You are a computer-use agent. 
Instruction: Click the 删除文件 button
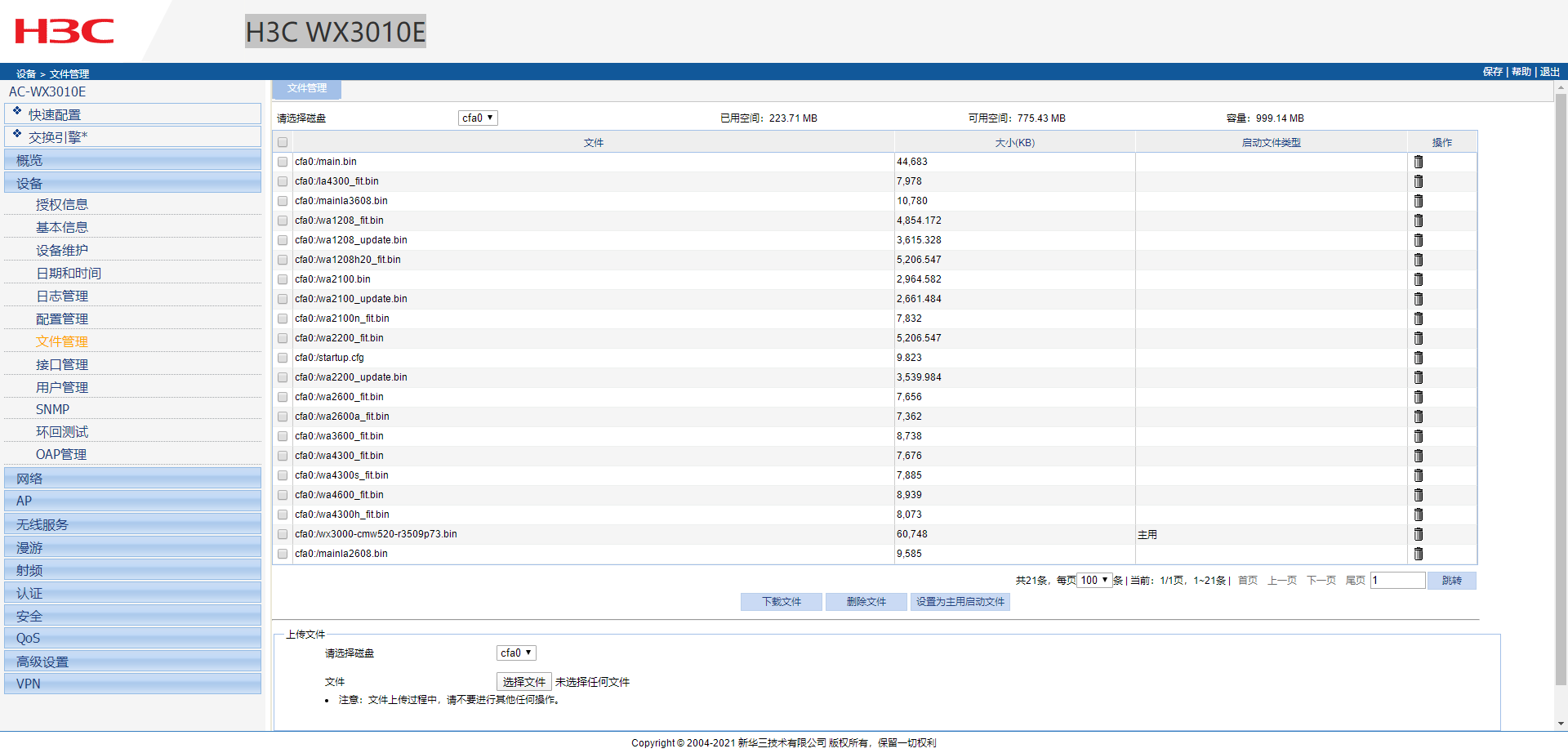866,602
